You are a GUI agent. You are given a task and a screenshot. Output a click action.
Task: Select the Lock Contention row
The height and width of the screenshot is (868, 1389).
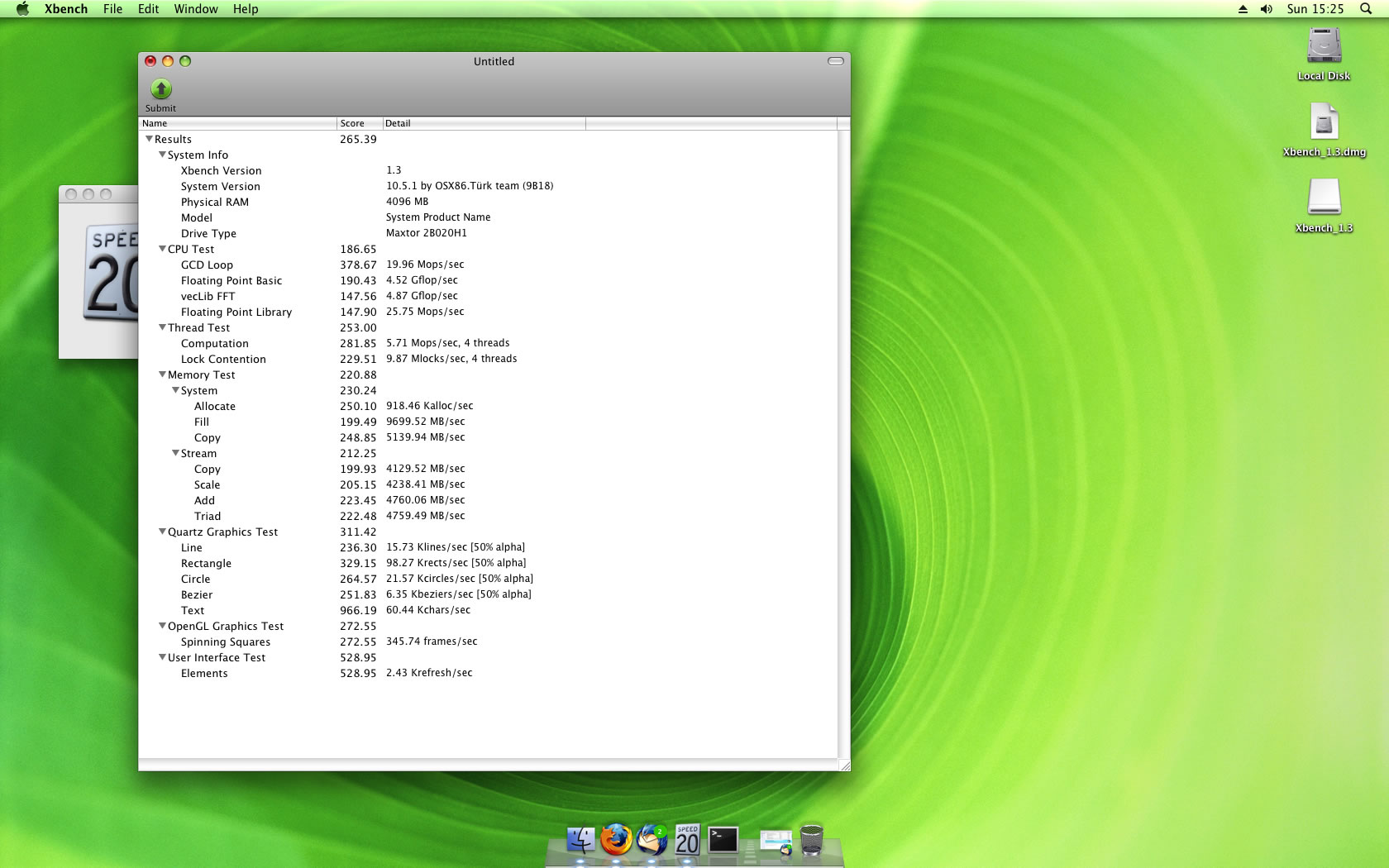click(488, 359)
